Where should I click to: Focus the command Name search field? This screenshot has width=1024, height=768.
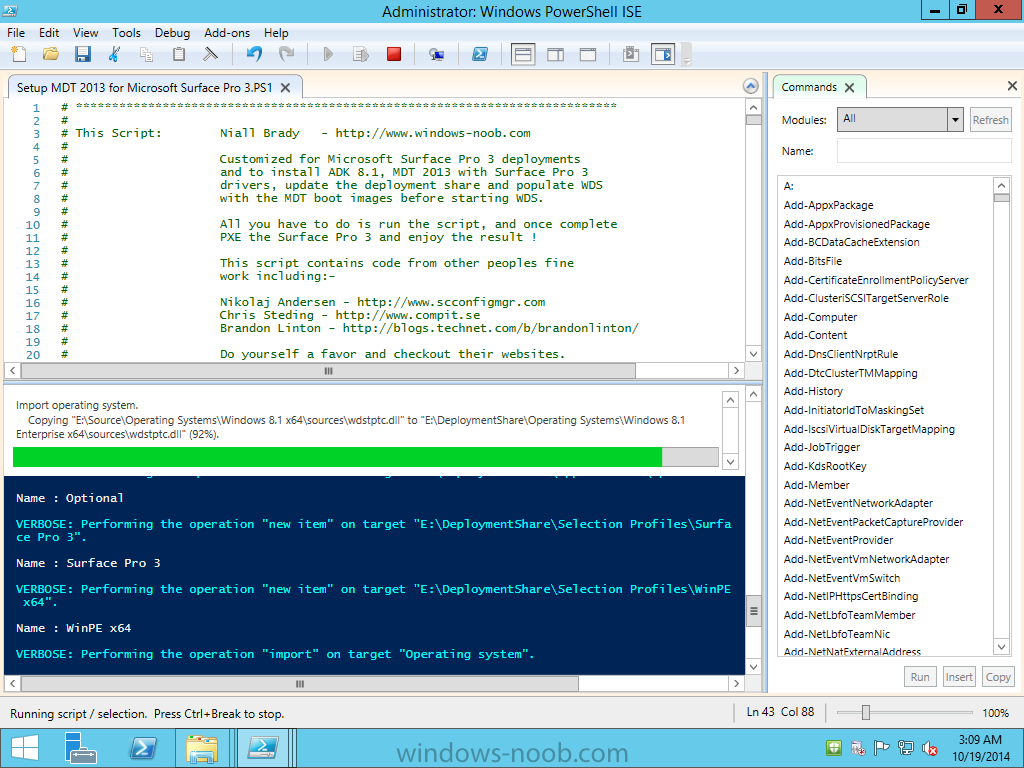(x=924, y=151)
